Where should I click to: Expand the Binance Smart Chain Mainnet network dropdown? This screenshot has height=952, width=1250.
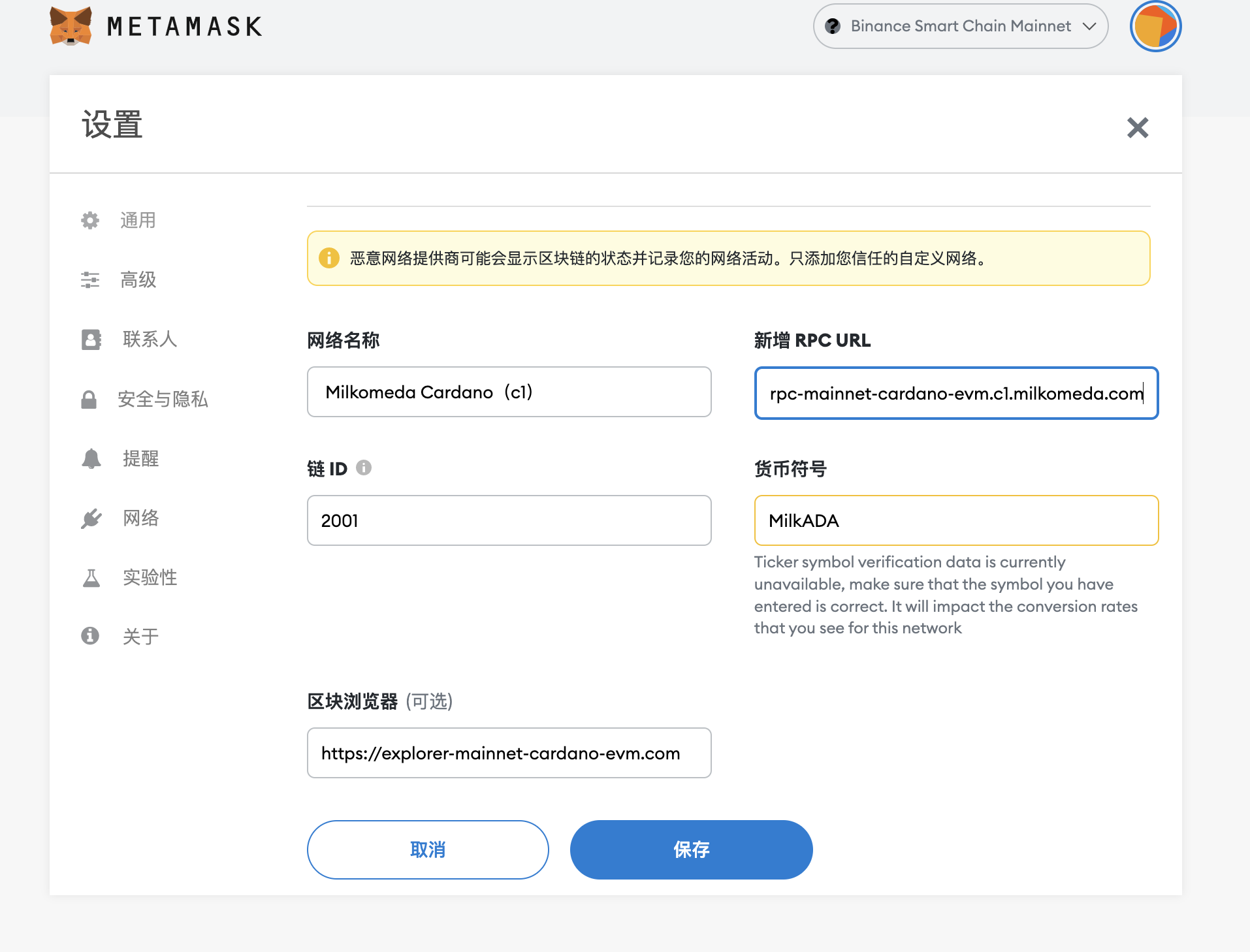click(x=960, y=26)
